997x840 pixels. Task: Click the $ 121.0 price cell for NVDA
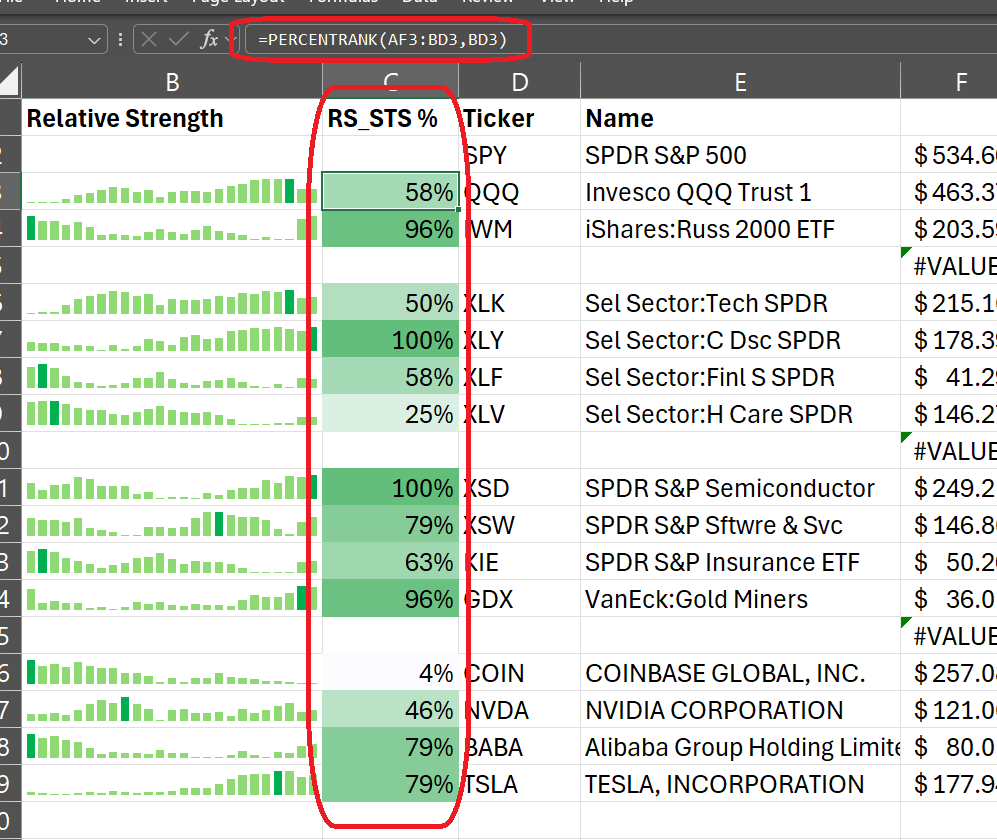(949, 710)
